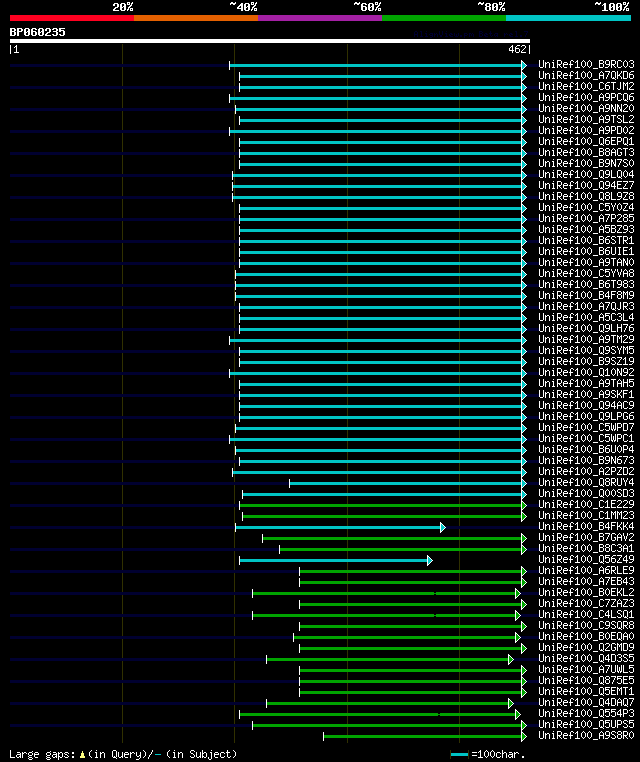Click the UniRef100_Q00SD3 label
The height and width of the screenshot is (762, 640).
(x=586, y=494)
